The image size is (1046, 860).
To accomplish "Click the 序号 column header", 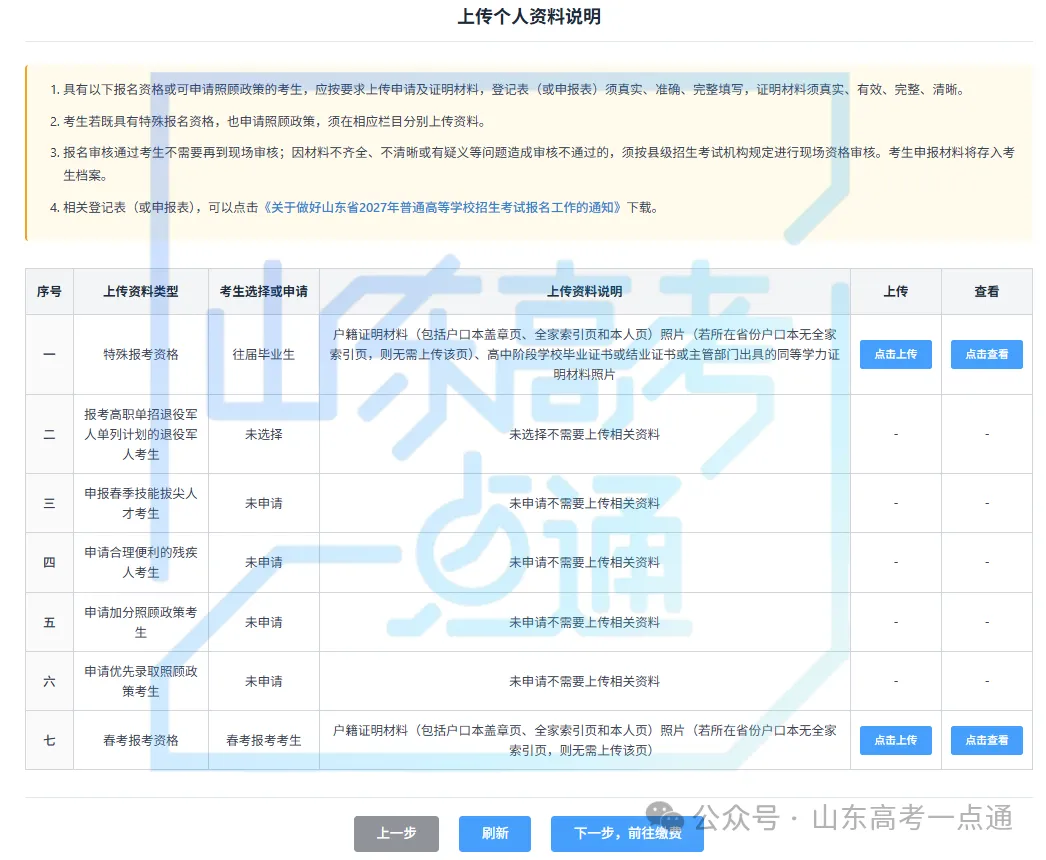I will 49,292.
